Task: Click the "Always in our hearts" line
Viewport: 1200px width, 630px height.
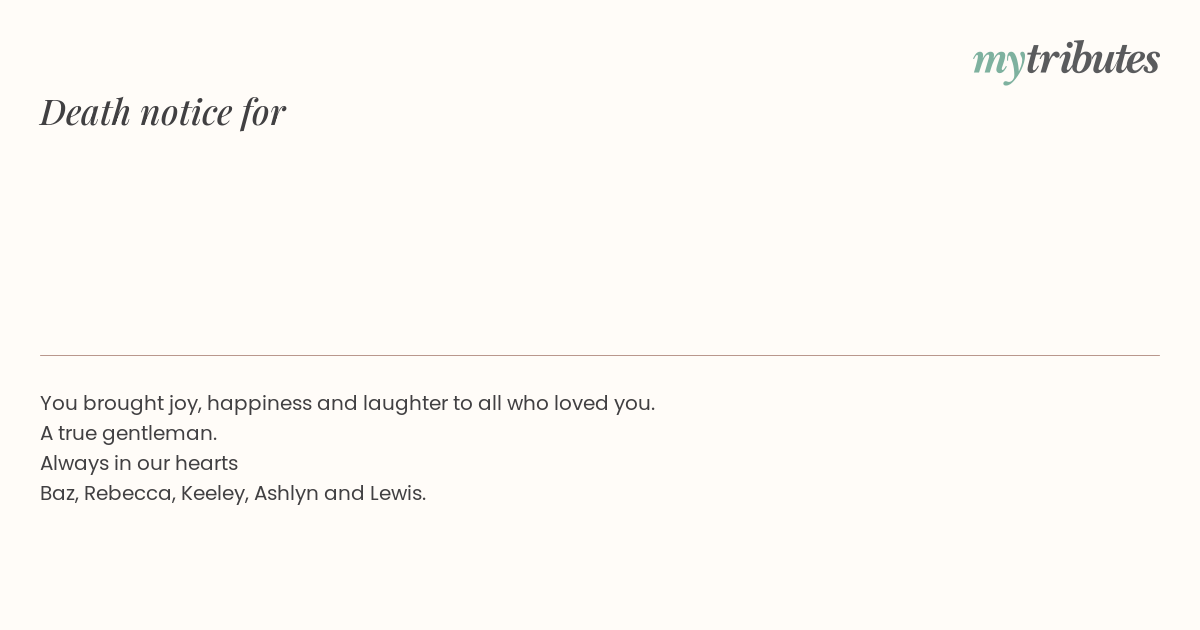Action: (139, 463)
